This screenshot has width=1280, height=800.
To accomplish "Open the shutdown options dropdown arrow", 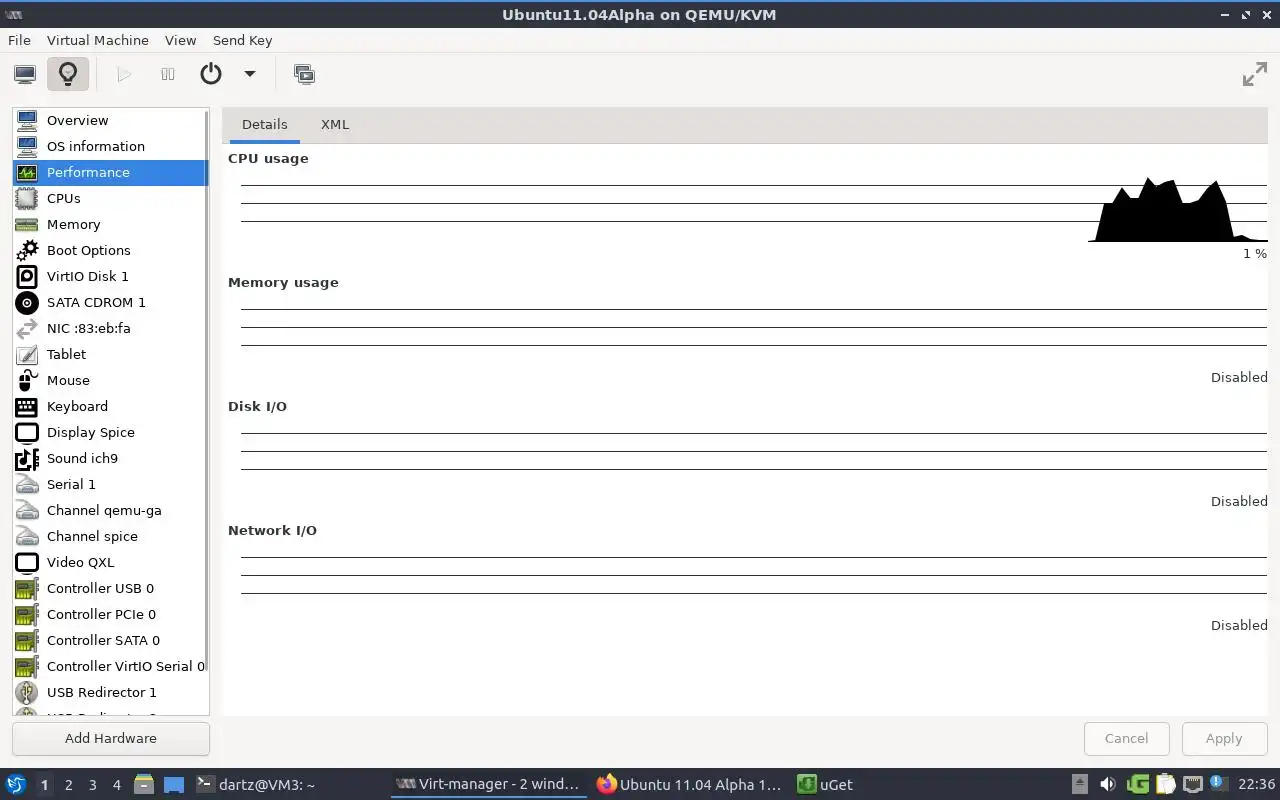I will point(250,74).
